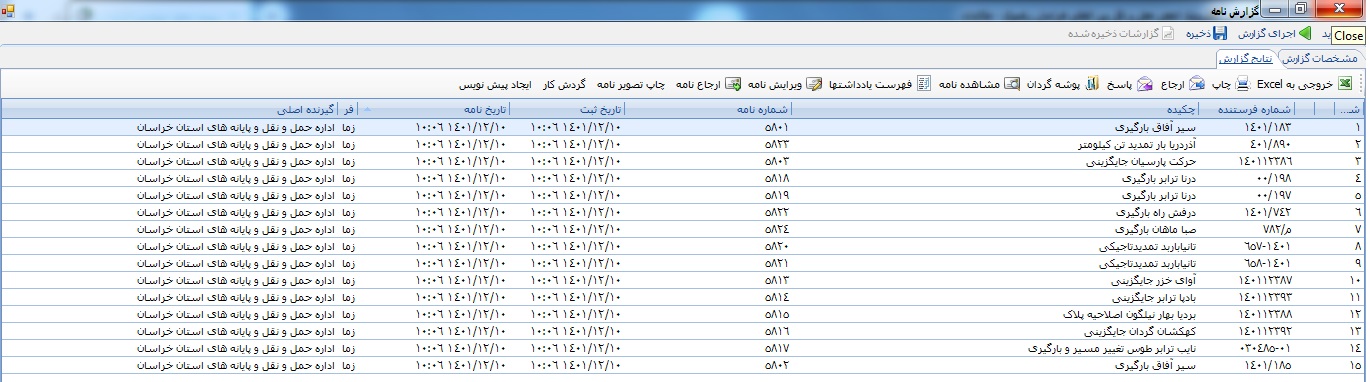Click گردش کار workflow button

pyautogui.click(x=564, y=84)
